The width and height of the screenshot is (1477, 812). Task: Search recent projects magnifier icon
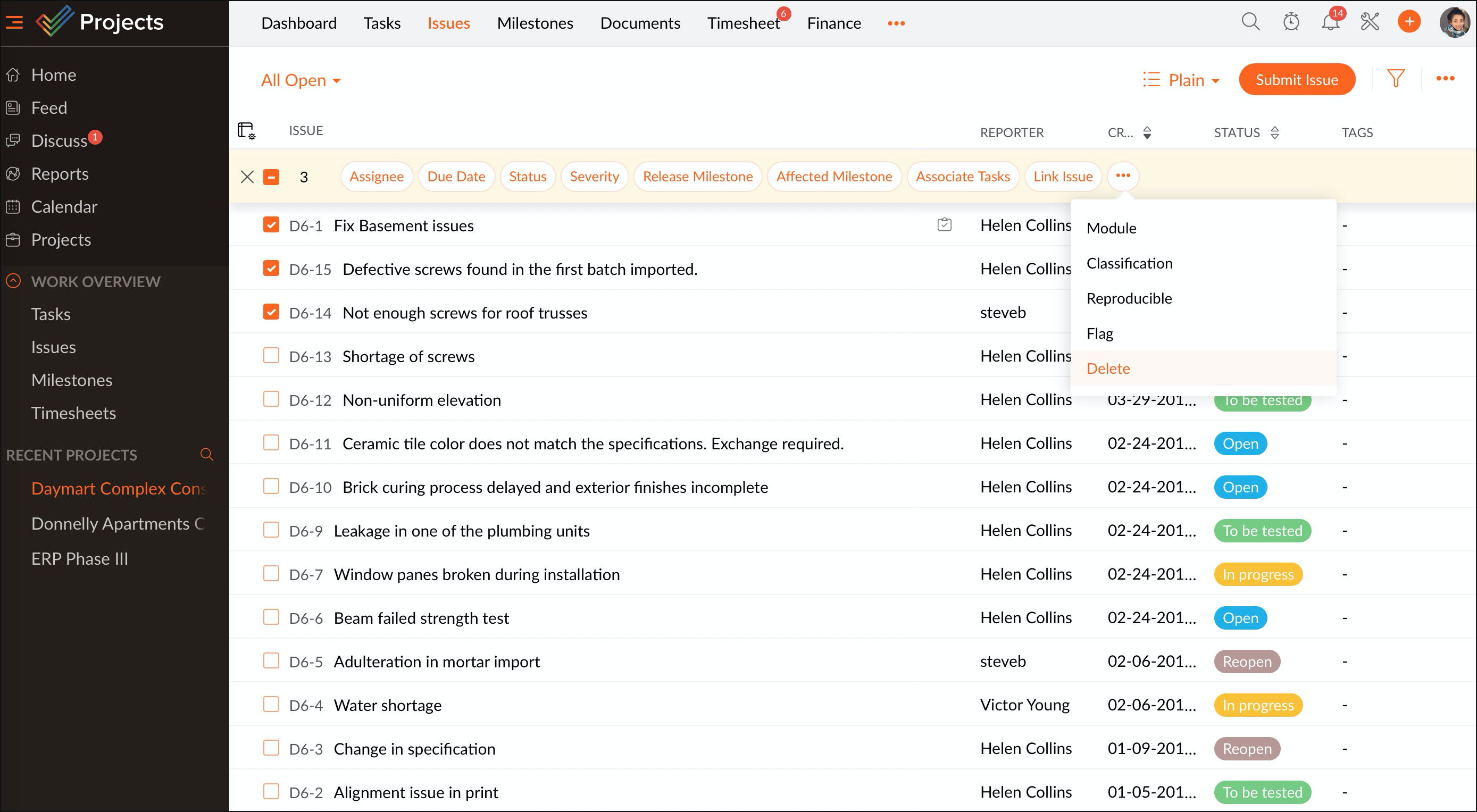coord(206,455)
